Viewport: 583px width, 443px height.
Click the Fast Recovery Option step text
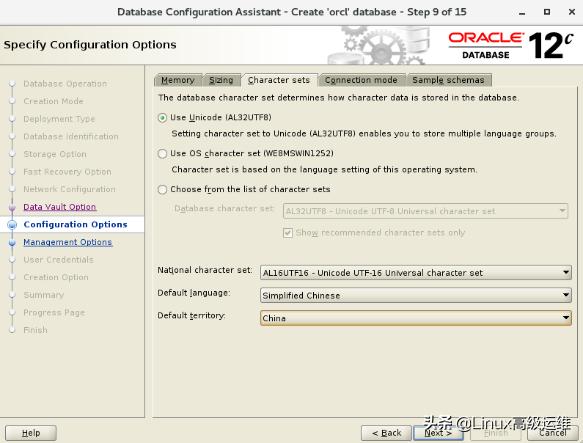67,171
